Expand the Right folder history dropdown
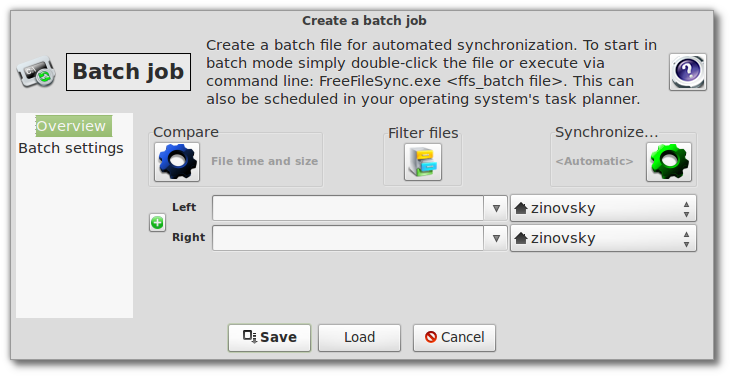This screenshot has height=377, width=731. click(x=496, y=238)
